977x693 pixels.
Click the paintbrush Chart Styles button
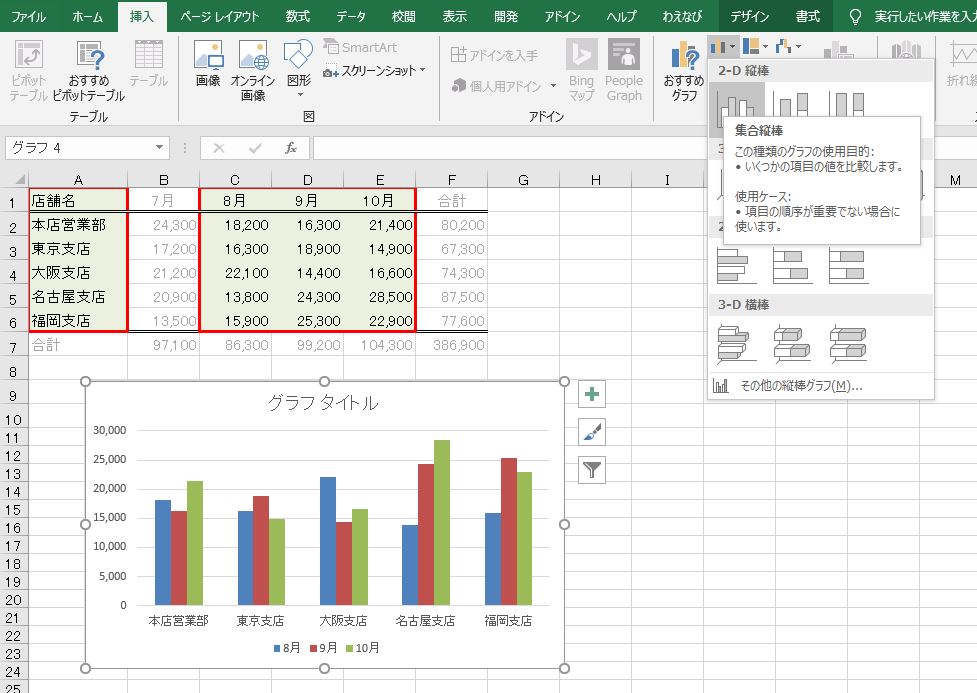(592, 432)
